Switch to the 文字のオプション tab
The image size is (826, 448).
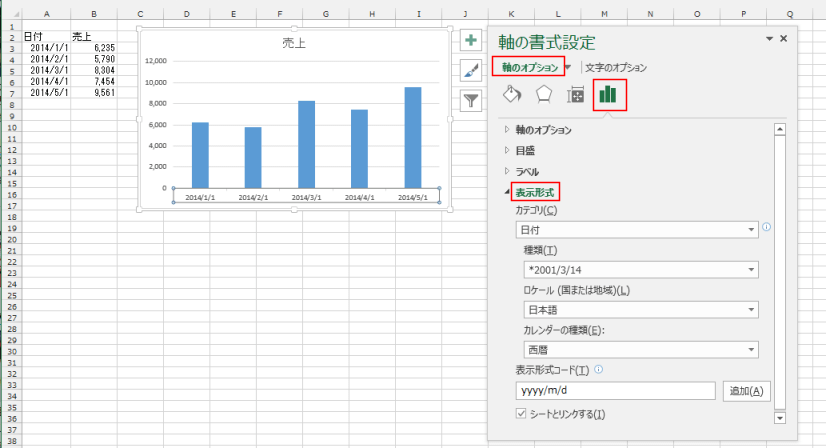coord(616,68)
